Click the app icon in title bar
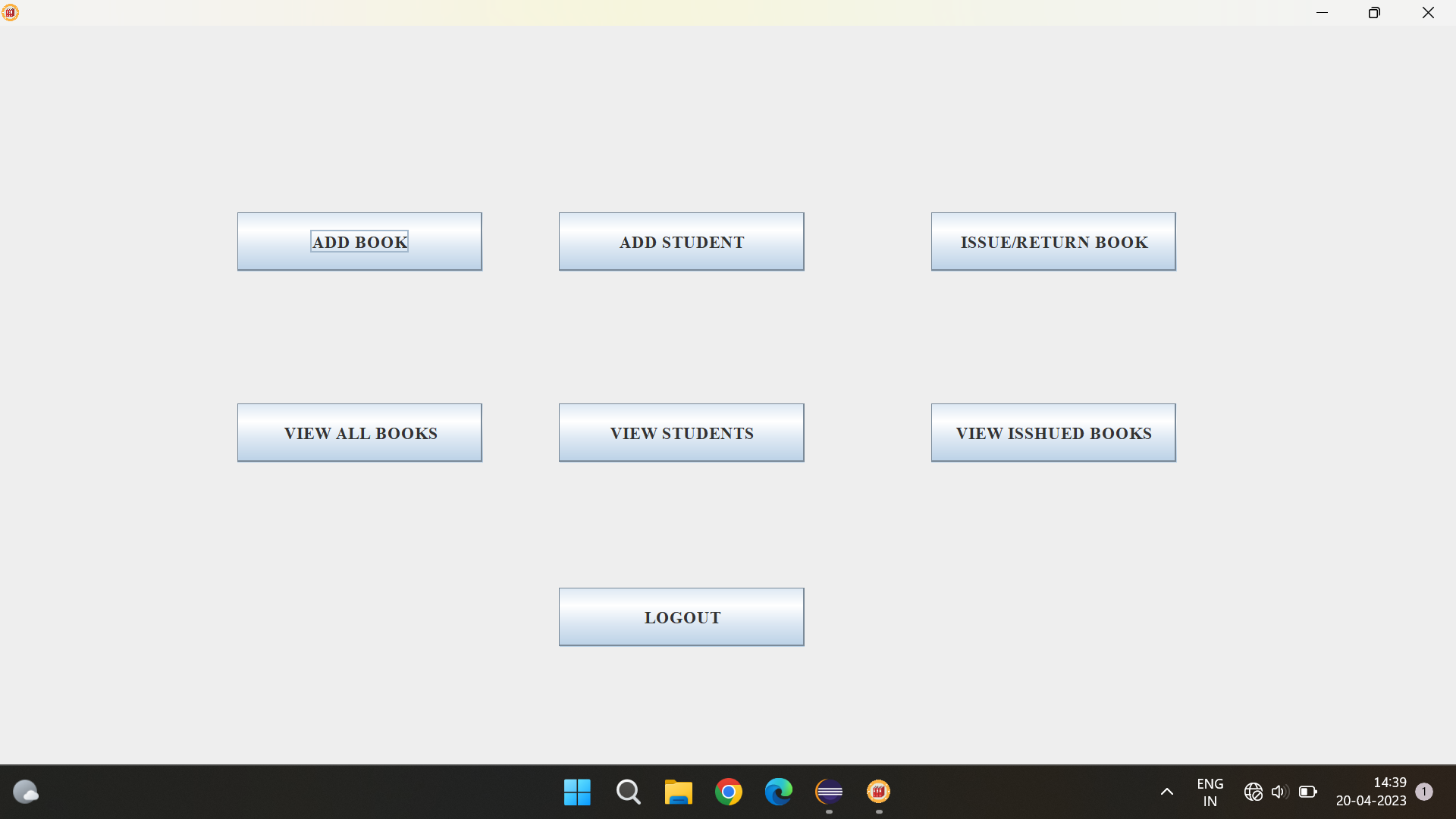This screenshot has height=819, width=1456. tap(11, 12)
